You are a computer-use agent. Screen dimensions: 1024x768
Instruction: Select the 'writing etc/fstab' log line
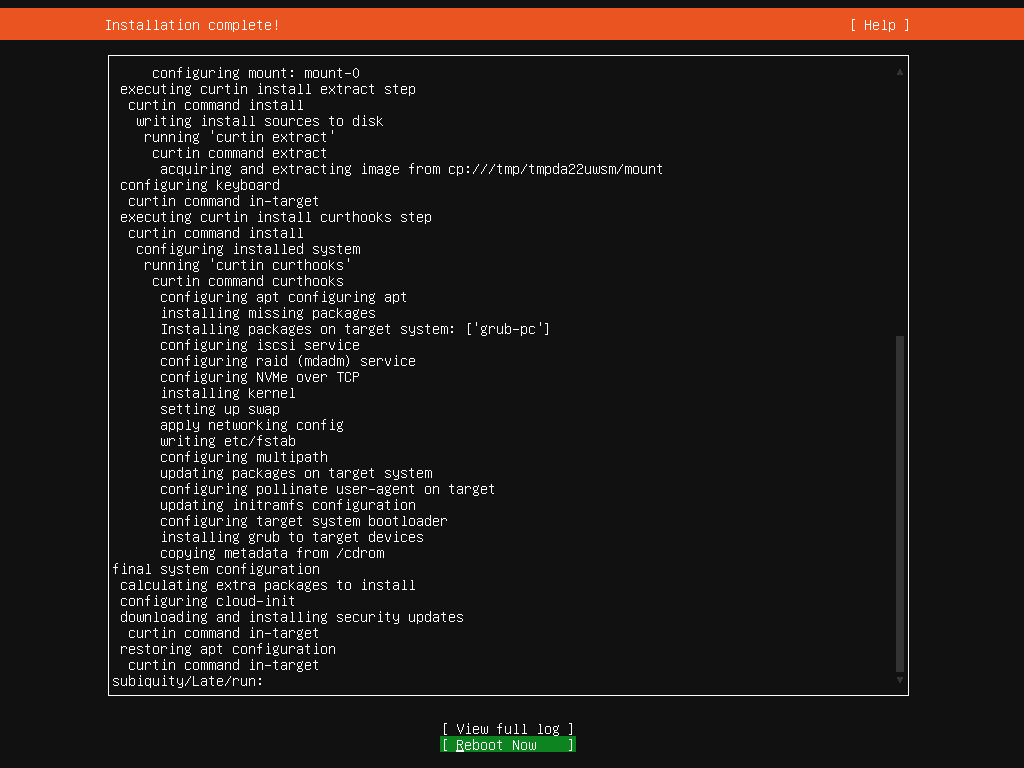(x=228, y=441)
